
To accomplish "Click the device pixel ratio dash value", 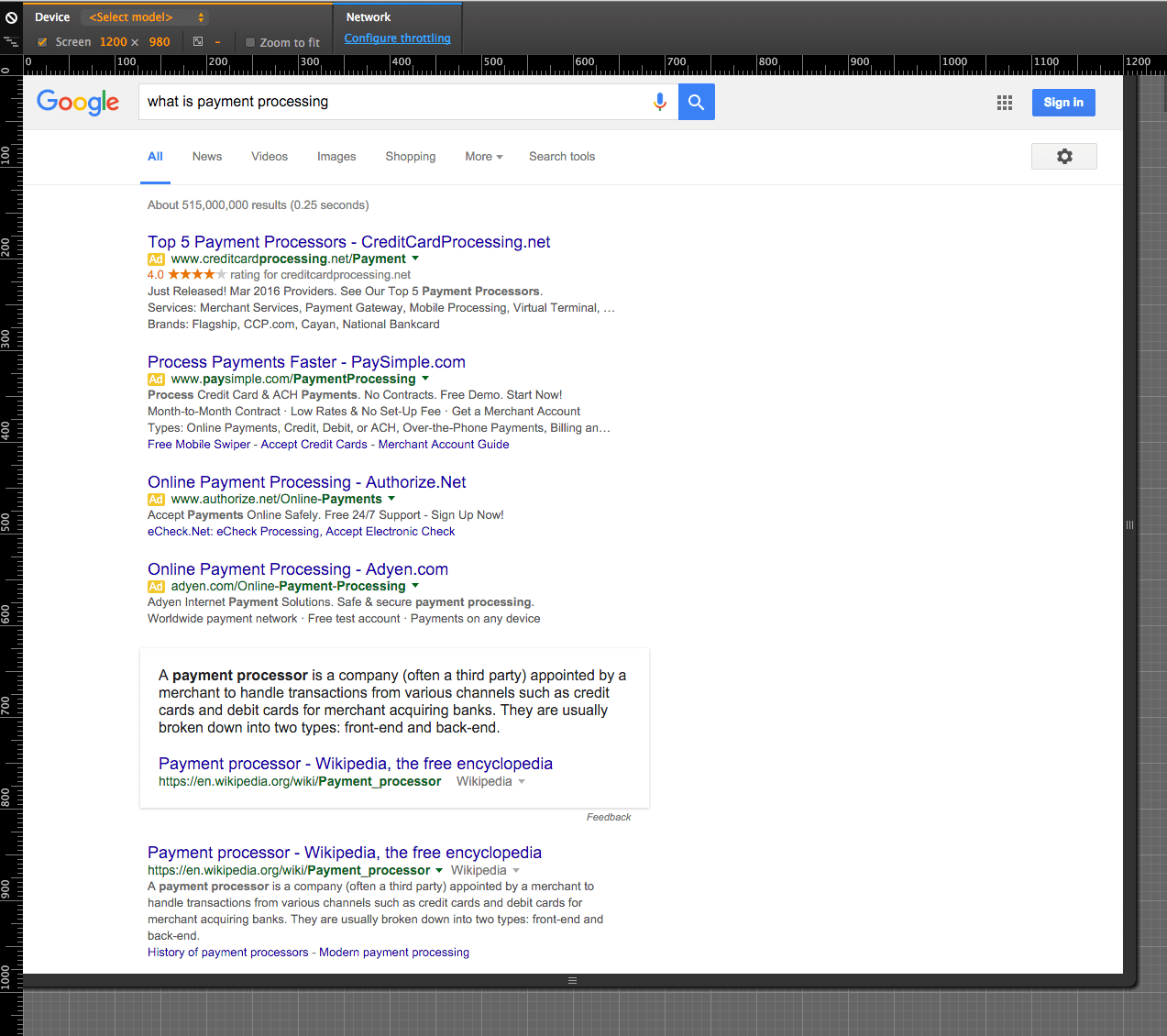I will (217, 42).
